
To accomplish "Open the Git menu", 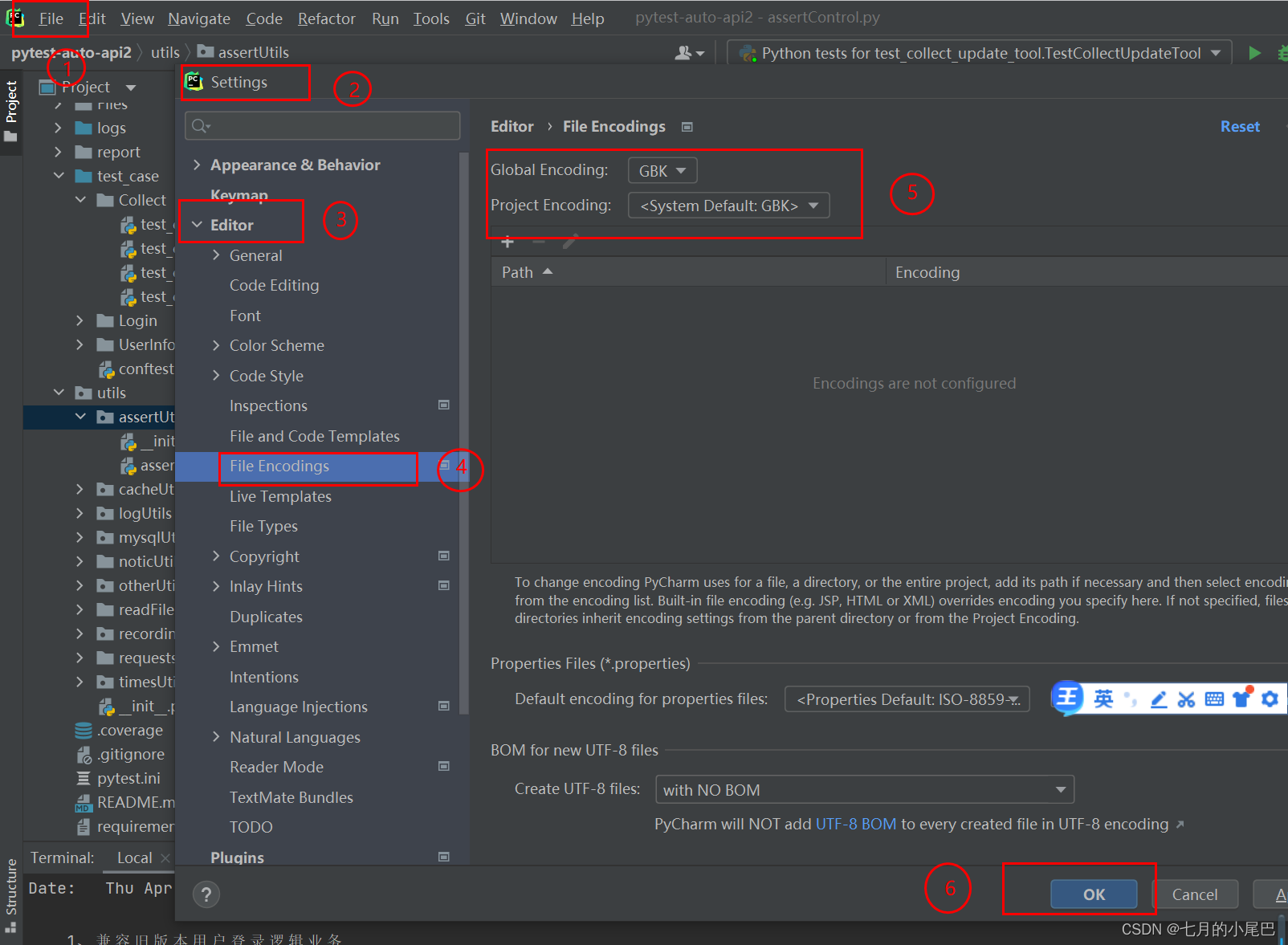I will pyautogui.click(x=475, y=18).
